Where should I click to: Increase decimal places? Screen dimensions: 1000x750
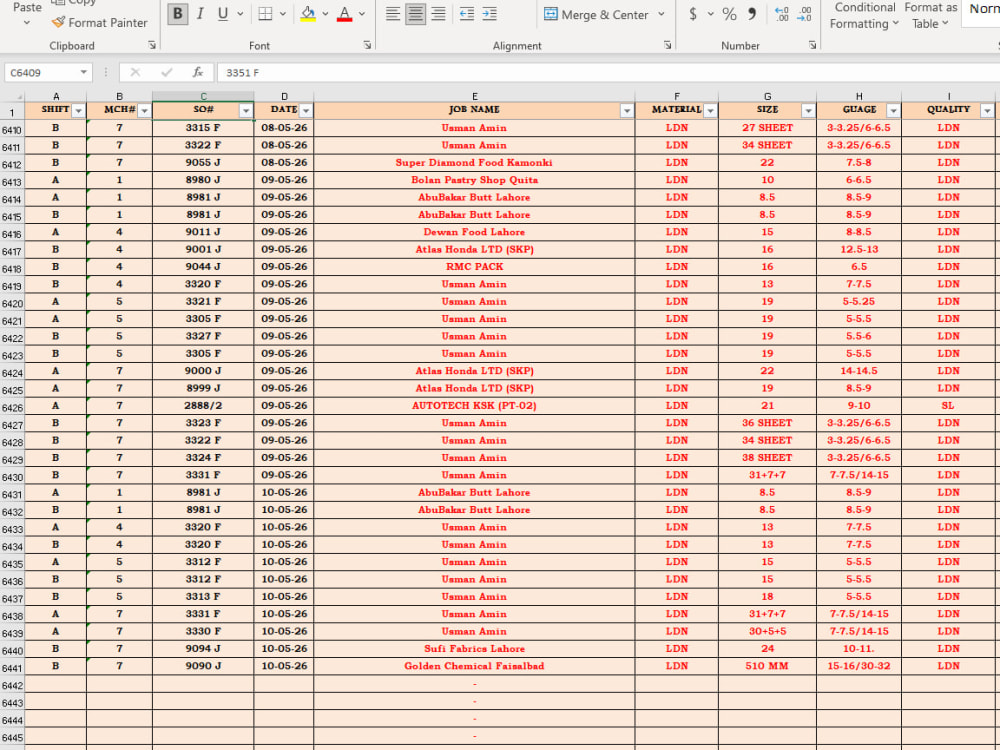781,14
